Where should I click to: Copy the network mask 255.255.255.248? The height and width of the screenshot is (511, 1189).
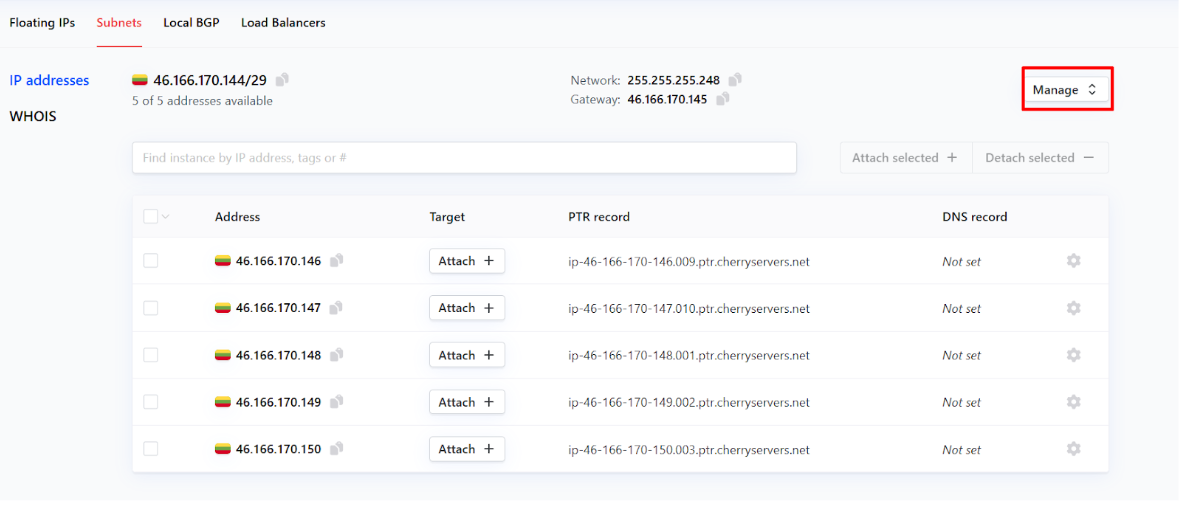[x=735, y=80]
